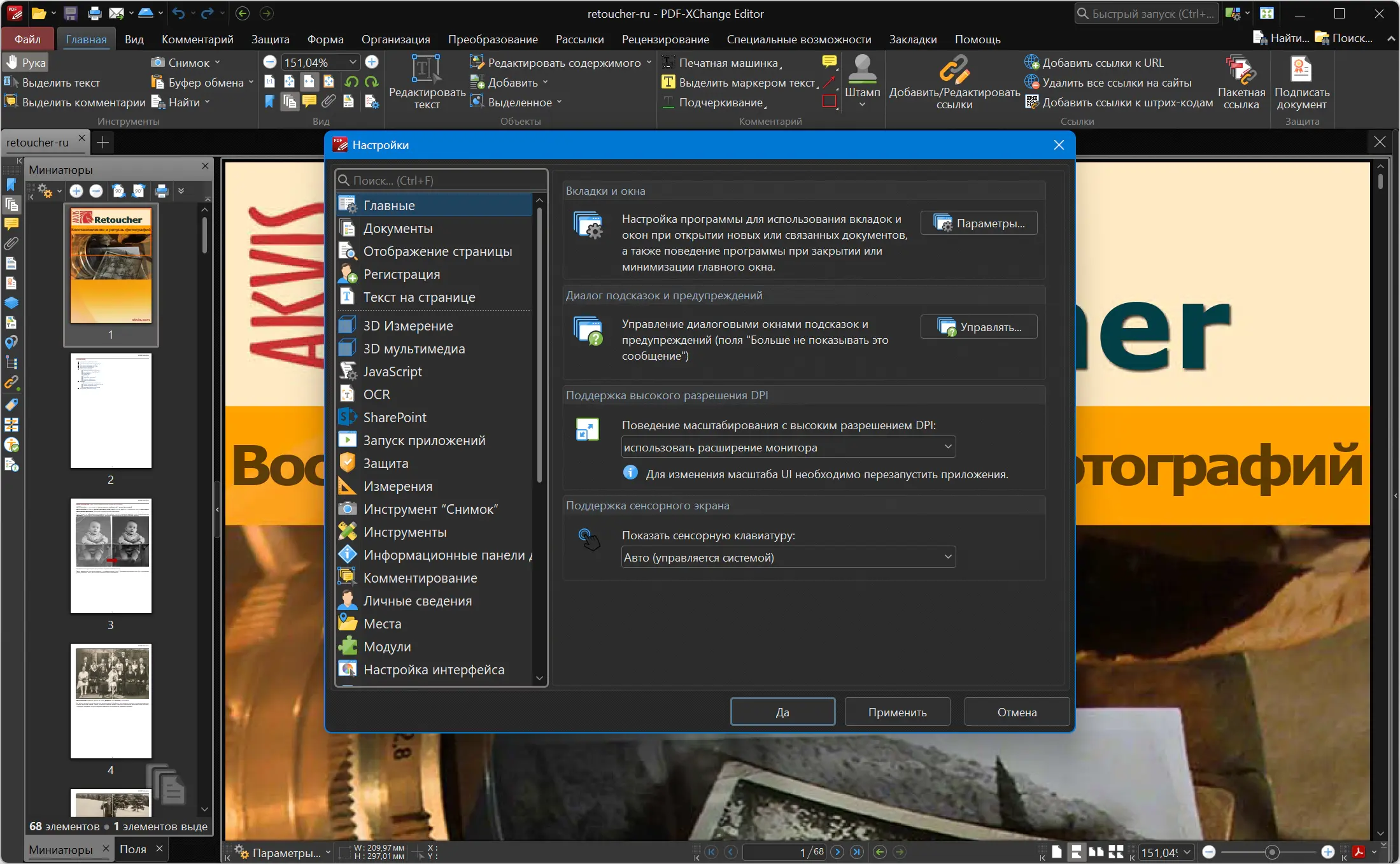Image resolution: width=1400 pixels, height=864 pixels.
Task: Toggle the Hand tool
Action: point(26,63)
